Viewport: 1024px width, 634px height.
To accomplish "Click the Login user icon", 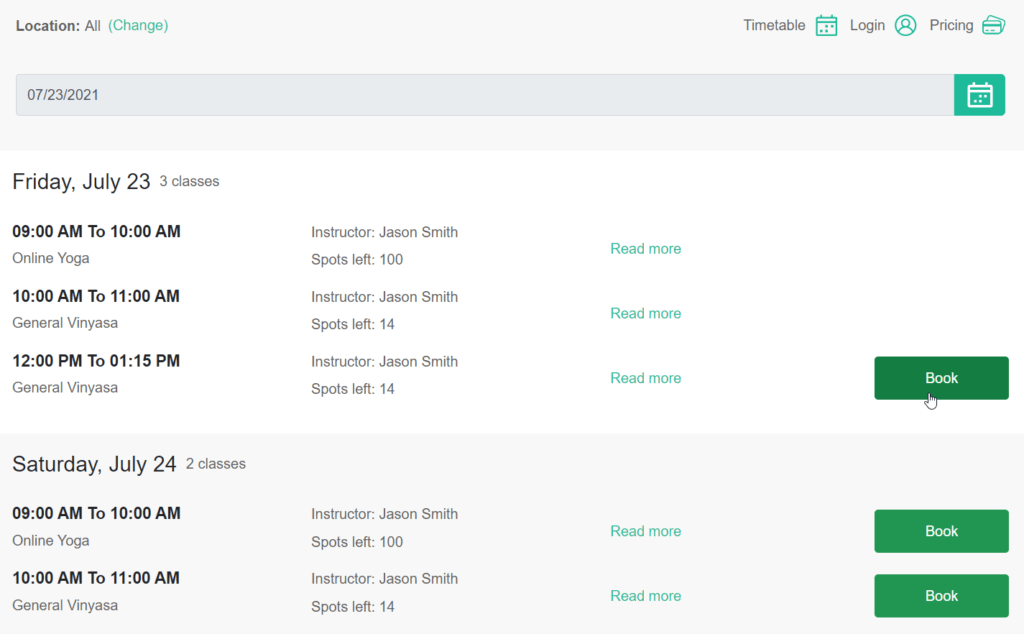I will 906,25.
